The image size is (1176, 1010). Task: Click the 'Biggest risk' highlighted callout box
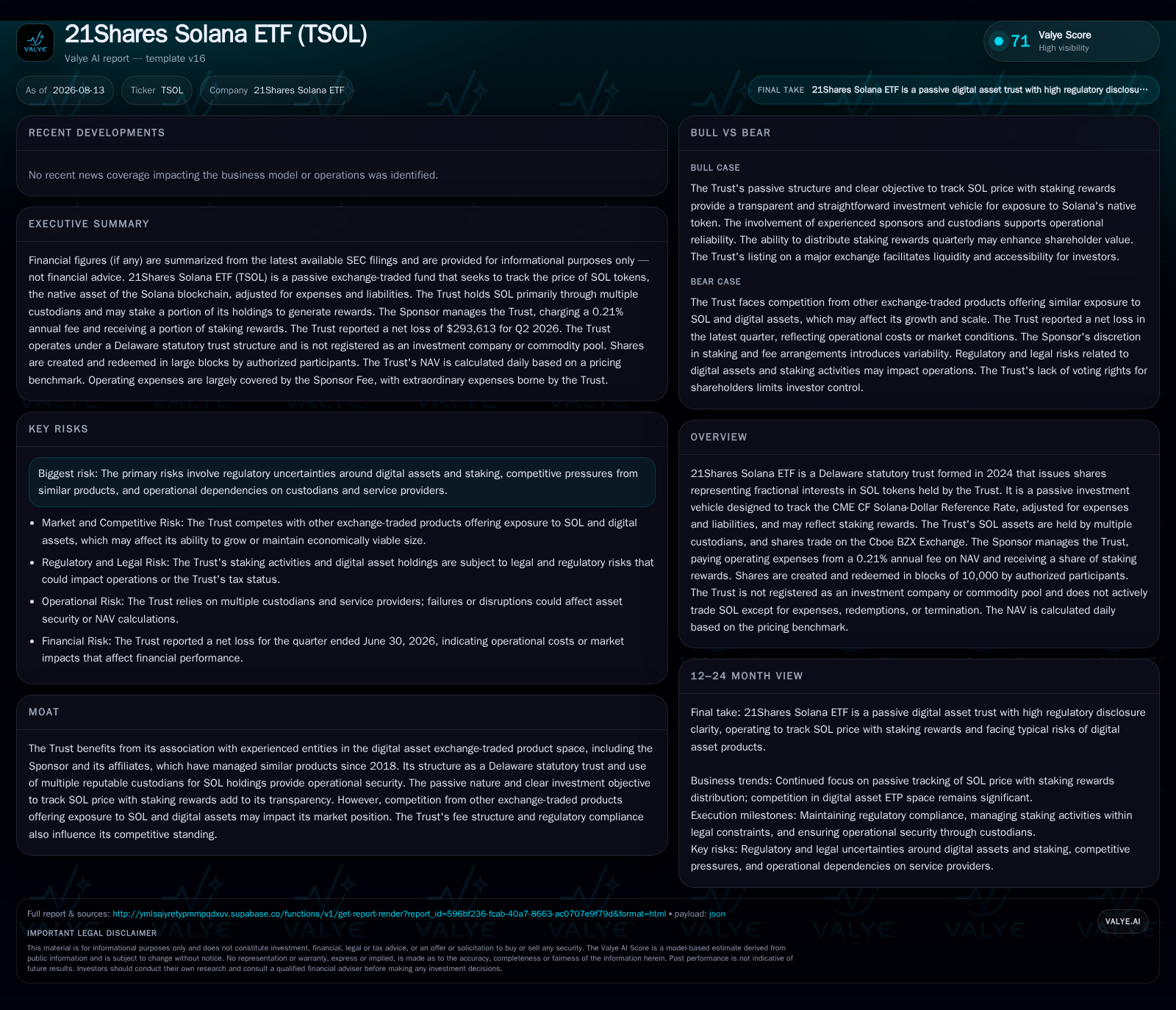pyautogui.click(x=342, y=482)
